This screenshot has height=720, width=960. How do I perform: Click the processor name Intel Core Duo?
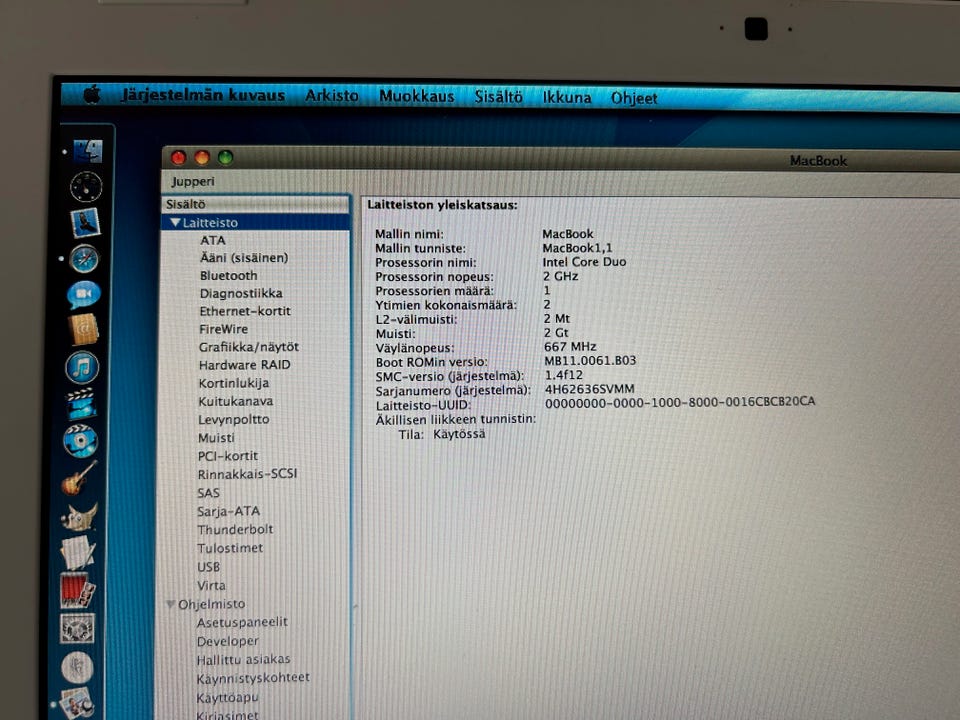(x=584, y=262)
